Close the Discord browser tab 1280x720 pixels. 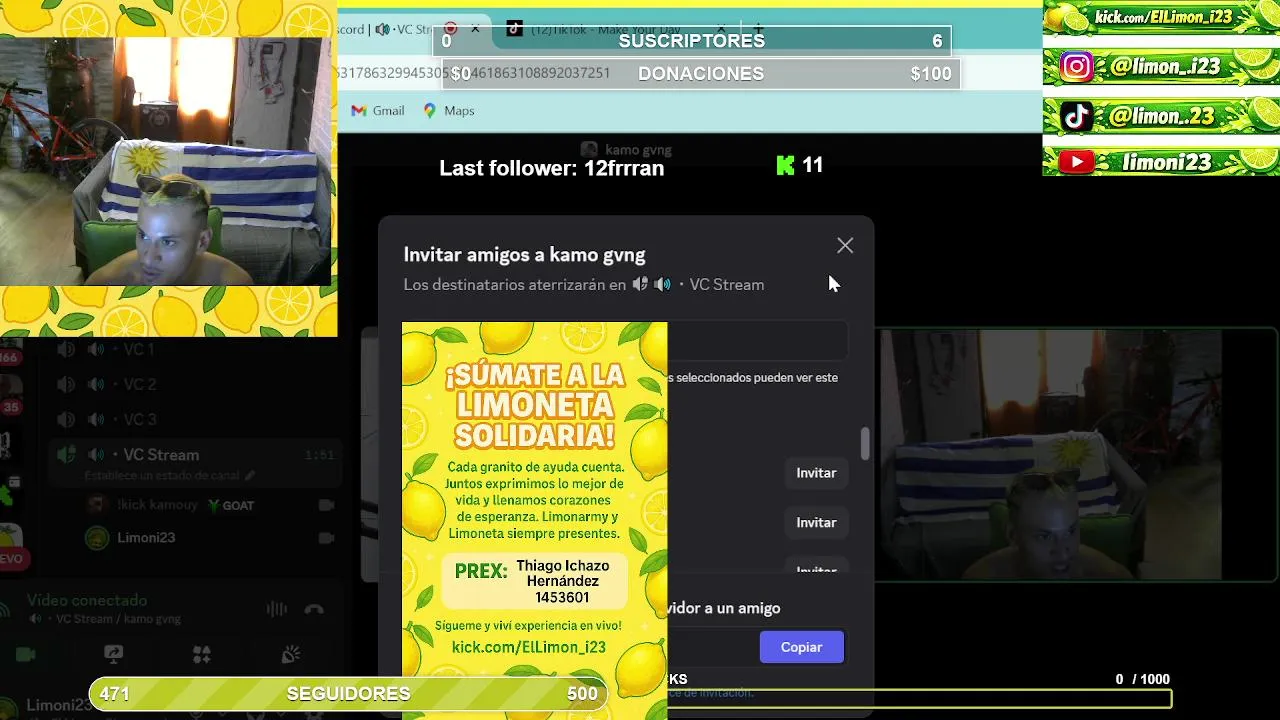pyautogui.click(x=475, y=29)
